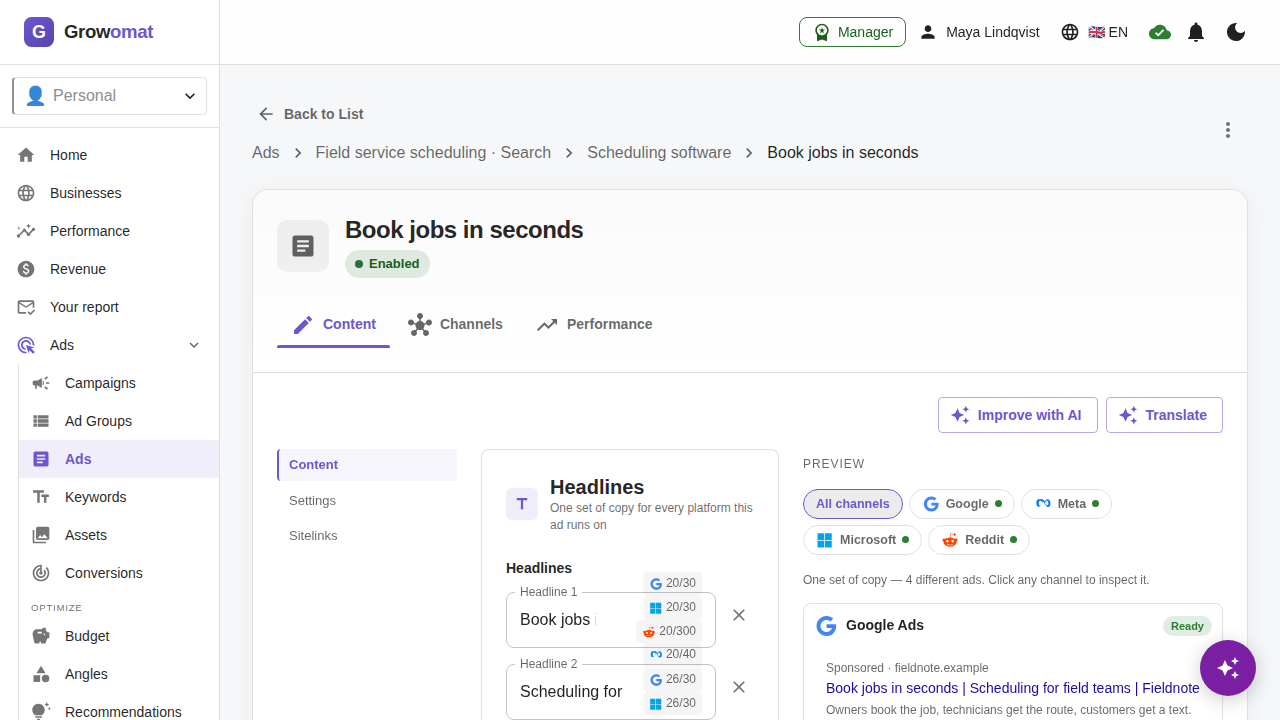Switch to the Channels tab
The image size is (1280, 720).
pos(455,325)
